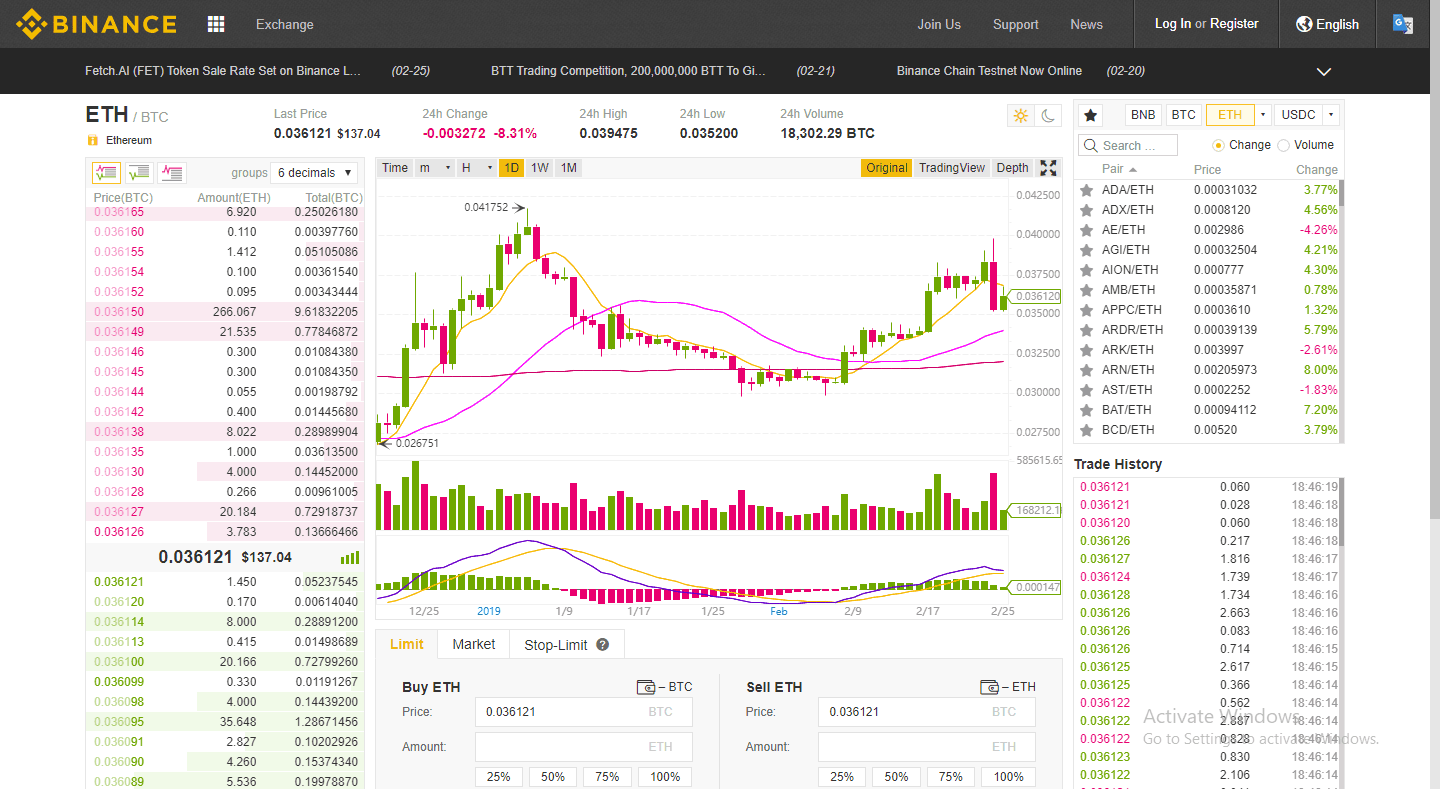
Task: Favorite the BAT/ETH pair star
Action: point(1086,410)
